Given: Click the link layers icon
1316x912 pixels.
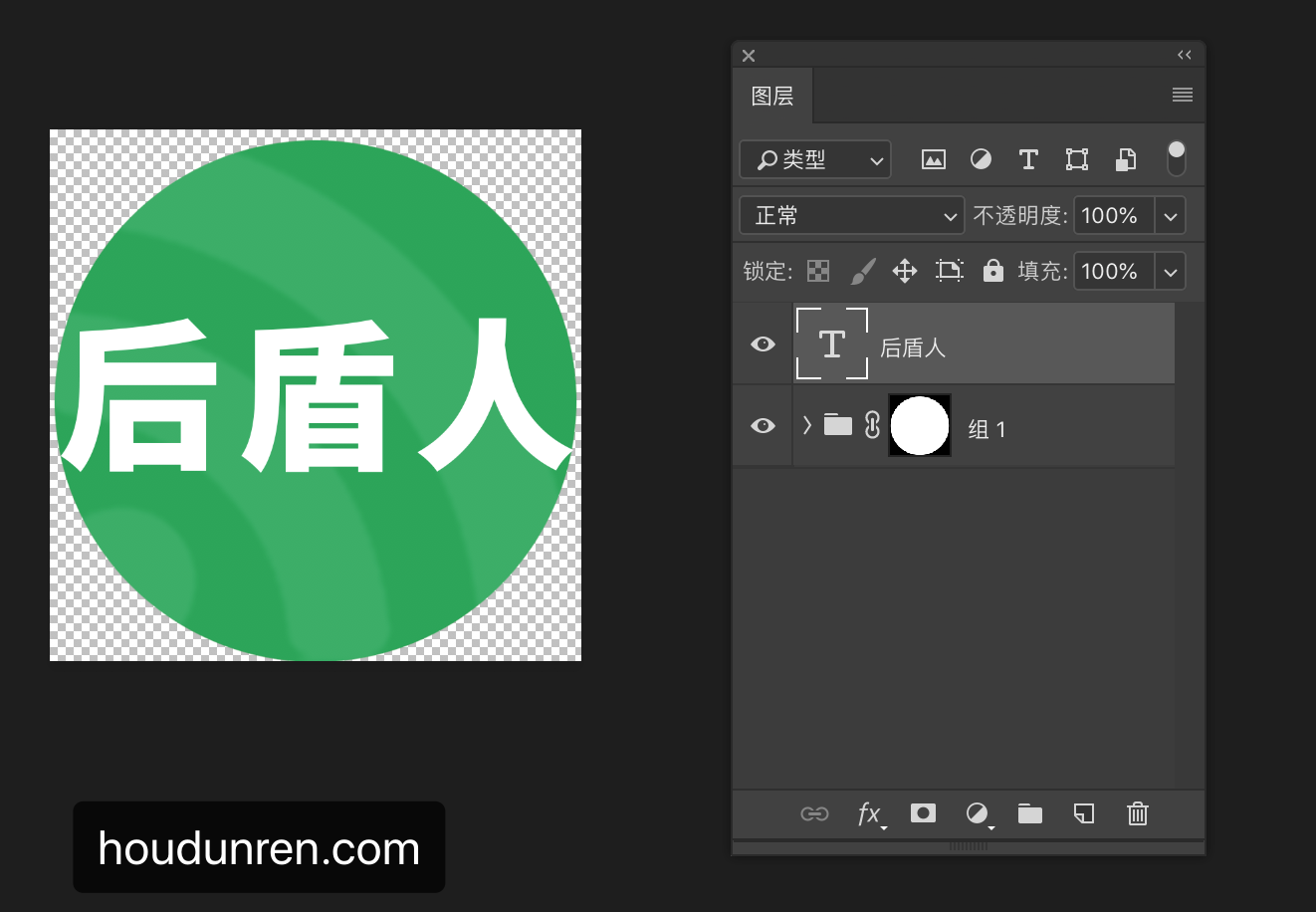Looking at the screenshot, I should pos(814,814).
